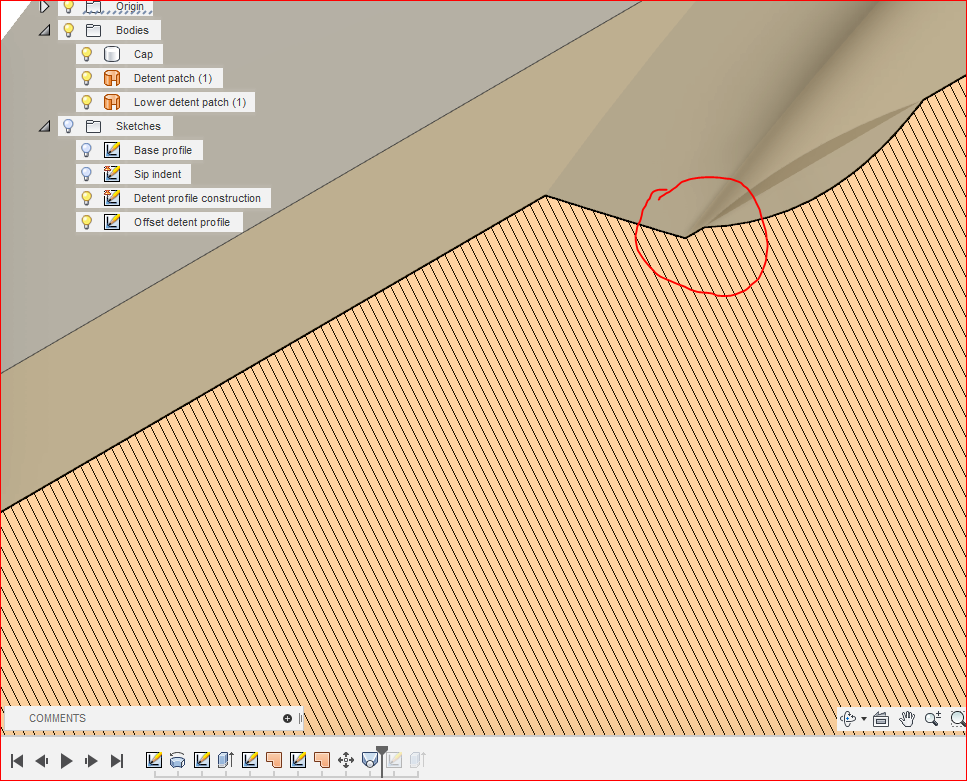Click Detent profile construction sketch icon
Image resolution: width=967 pixels, height=781 pixels.
[x=112, y=198]
